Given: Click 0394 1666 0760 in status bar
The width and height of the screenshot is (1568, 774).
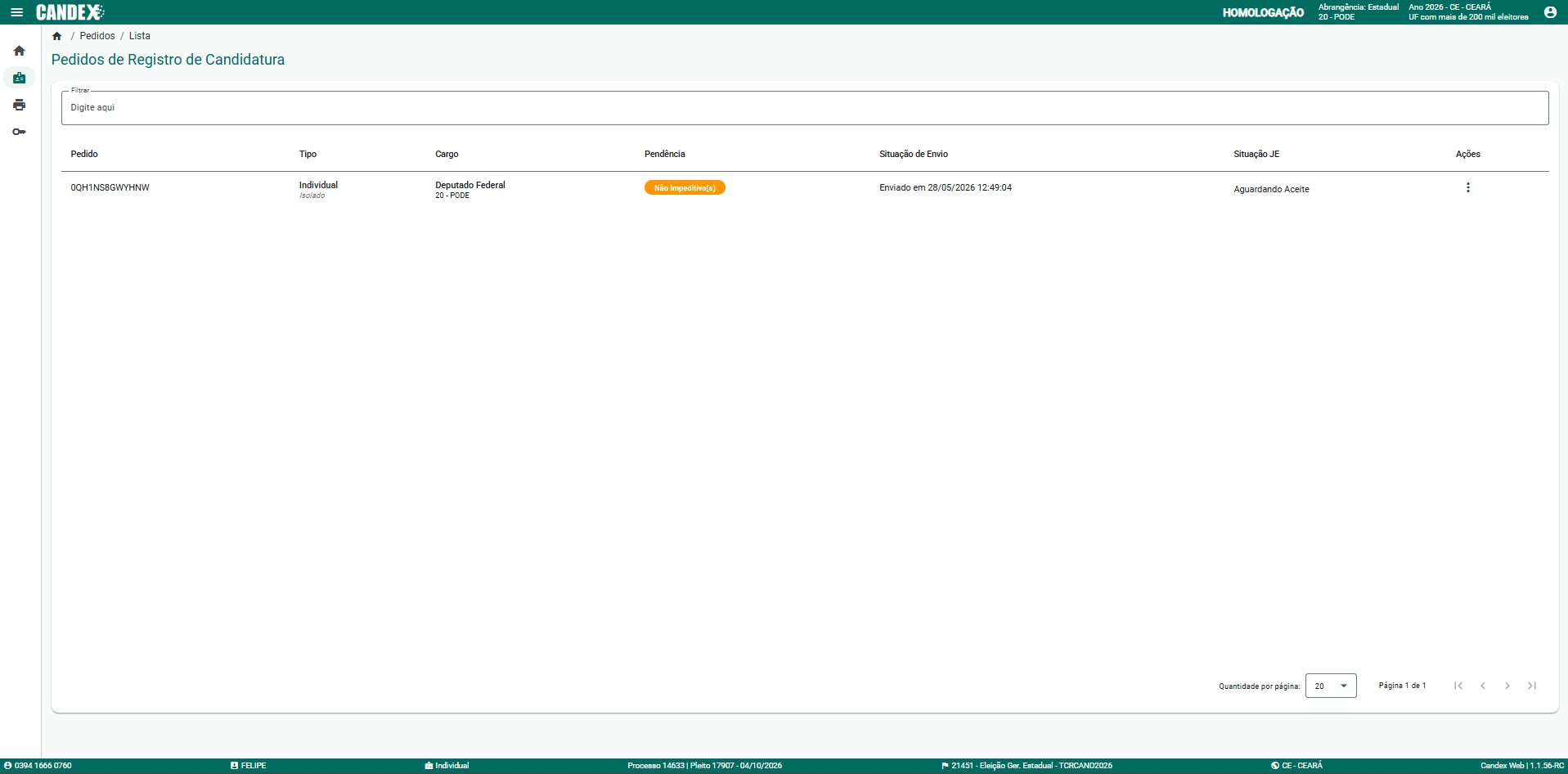Looking at the screenshot, I should click(x=38, y=766).
